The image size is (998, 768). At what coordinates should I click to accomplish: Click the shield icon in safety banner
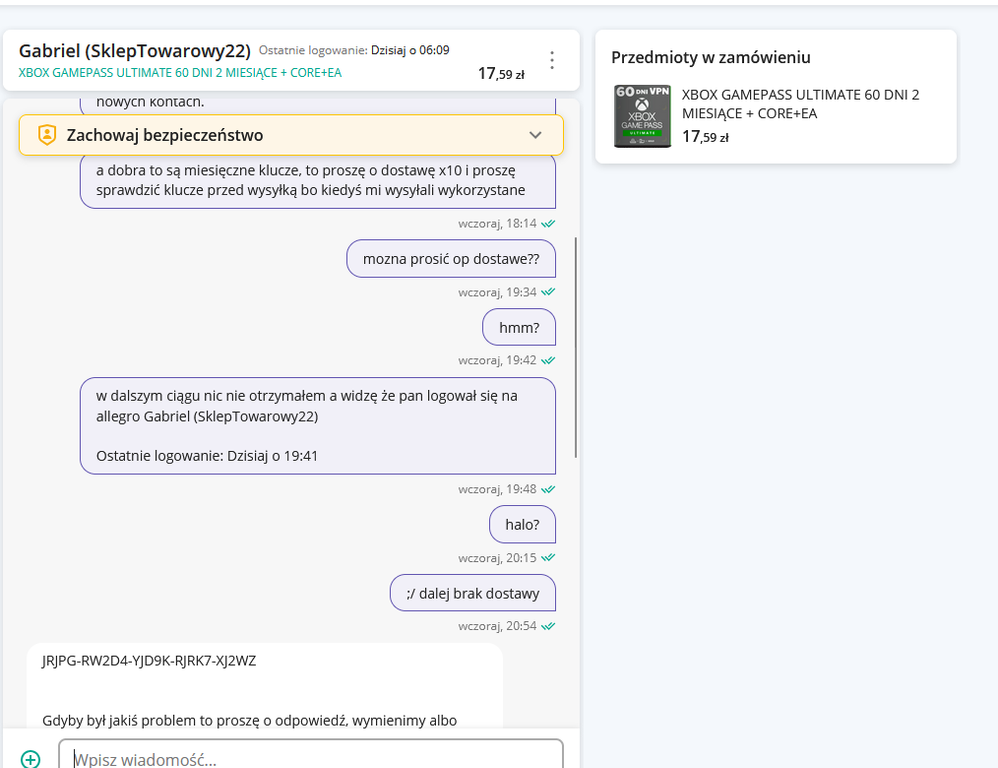47,135
